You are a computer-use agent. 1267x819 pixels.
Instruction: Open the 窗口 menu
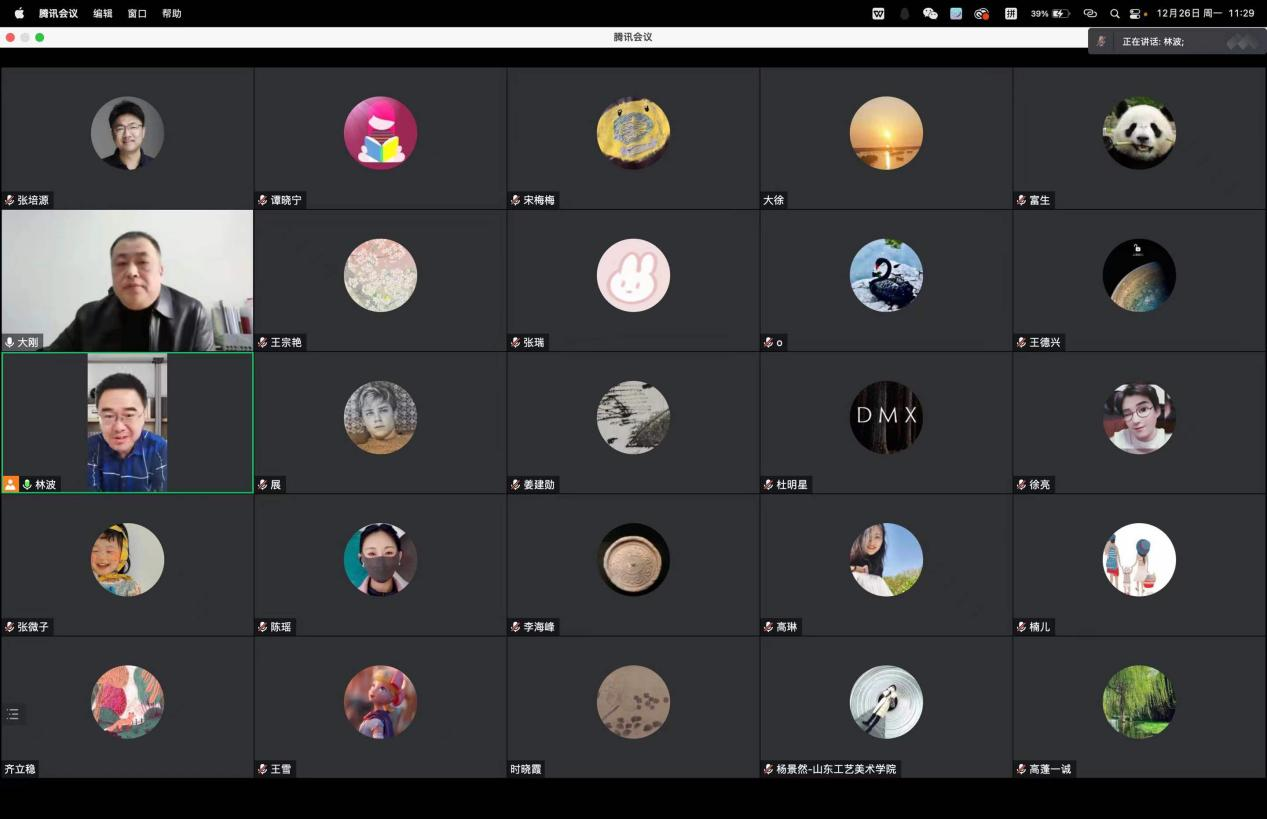tap(138, 14)
